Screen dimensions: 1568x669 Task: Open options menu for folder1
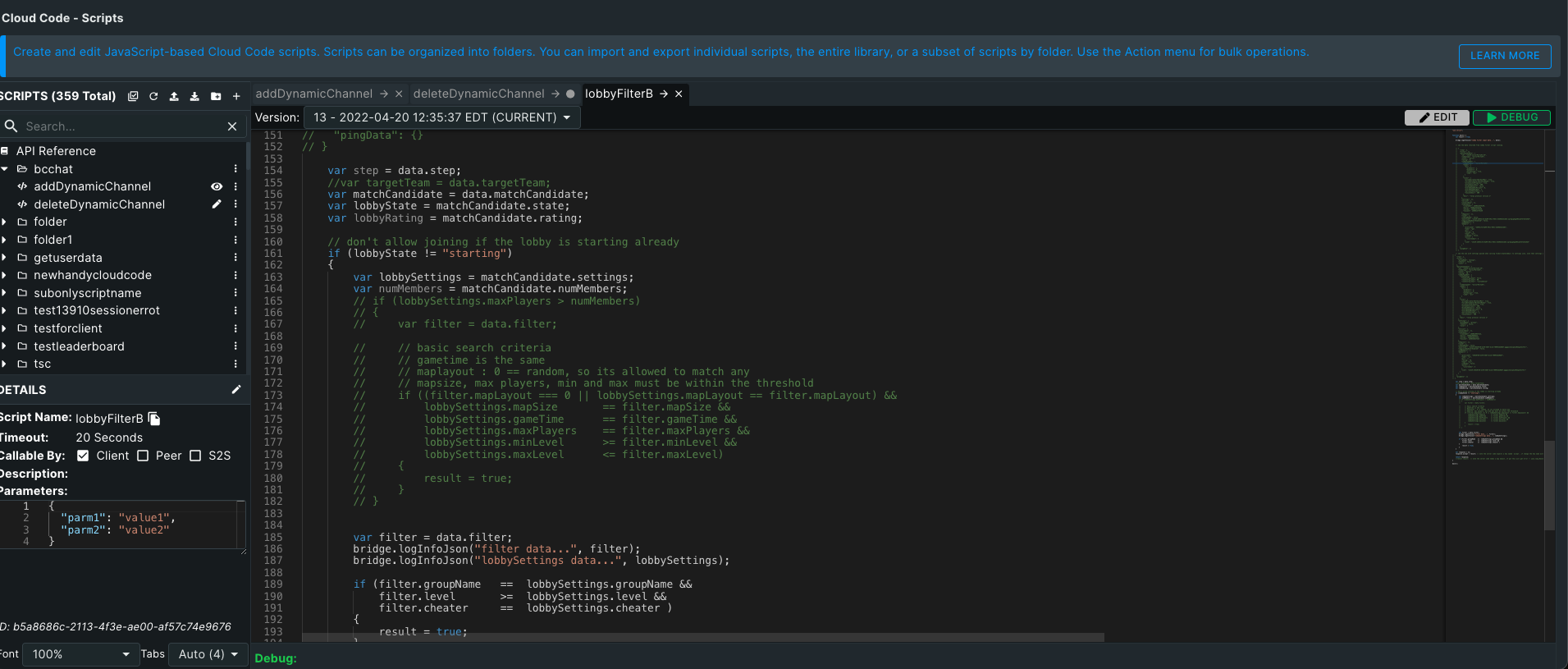[235, 240]
